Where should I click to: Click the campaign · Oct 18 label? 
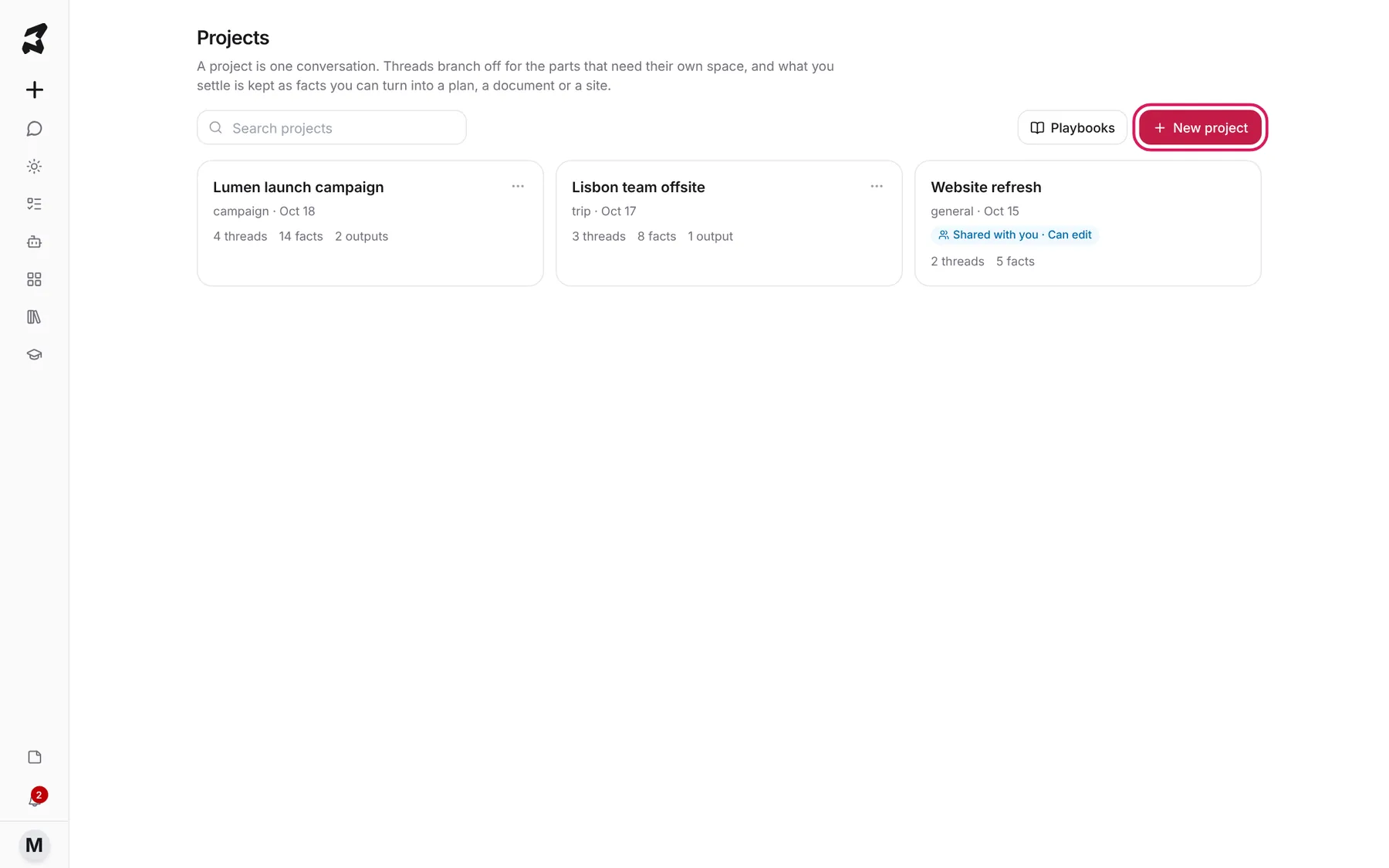pyautogui.click(x=264, y=211)
